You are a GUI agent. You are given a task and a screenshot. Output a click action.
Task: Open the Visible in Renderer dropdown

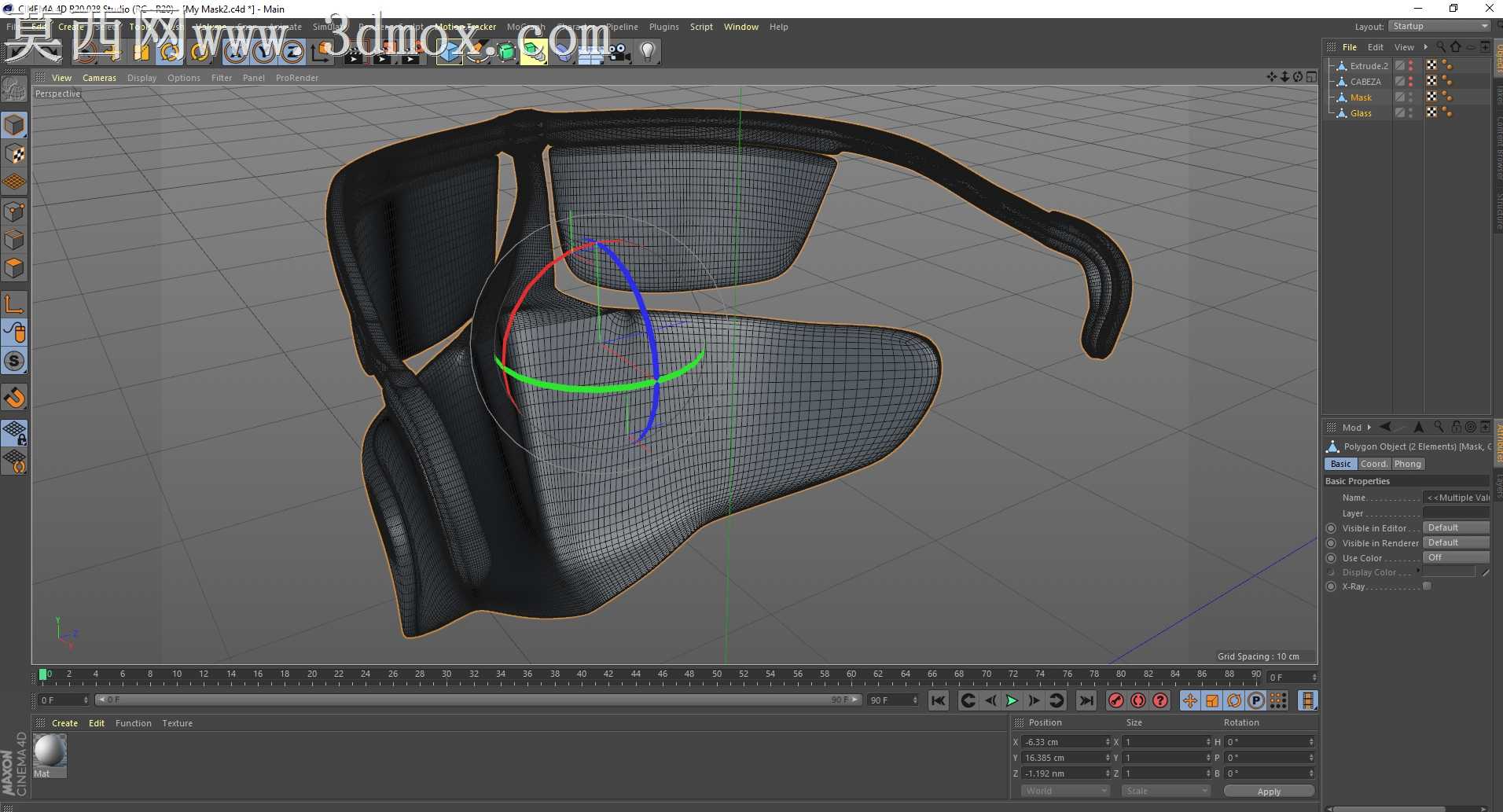(1456, 542)
